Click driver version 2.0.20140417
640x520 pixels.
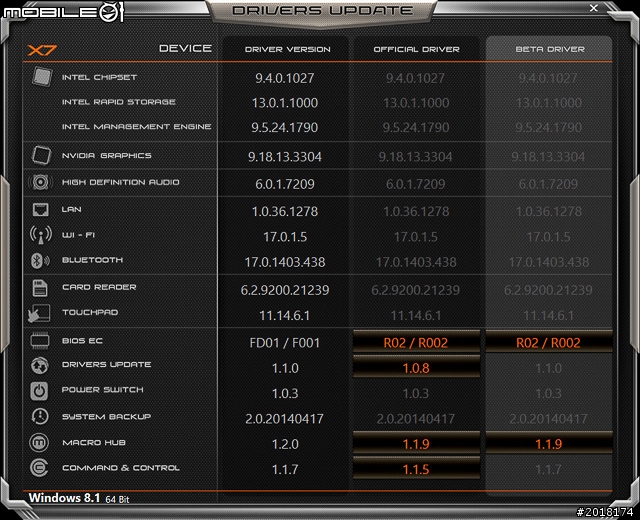click(x=285, y=419)
